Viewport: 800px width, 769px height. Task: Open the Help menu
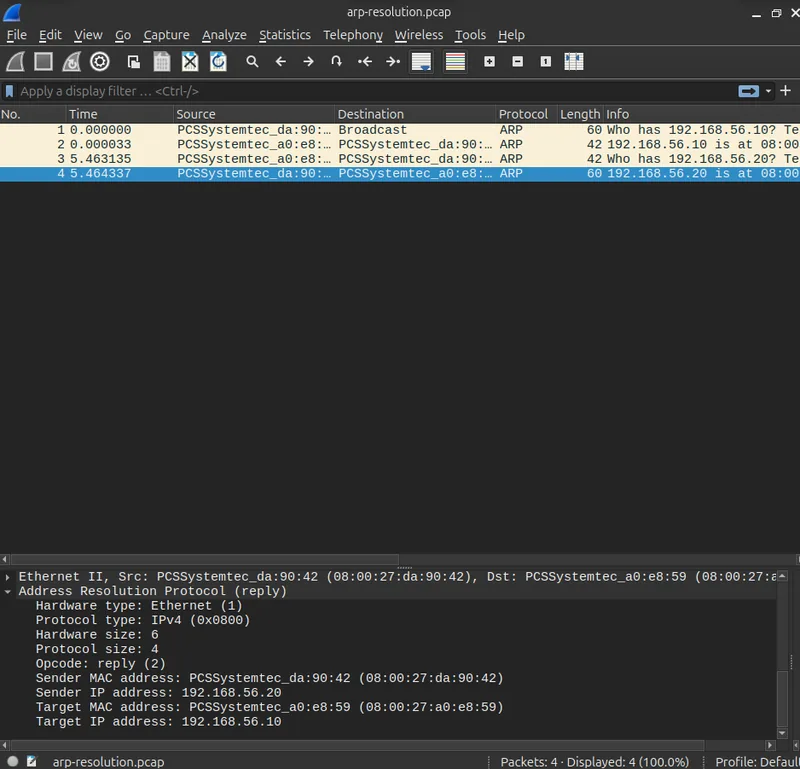pyautogui.click(x=511, y=35)
